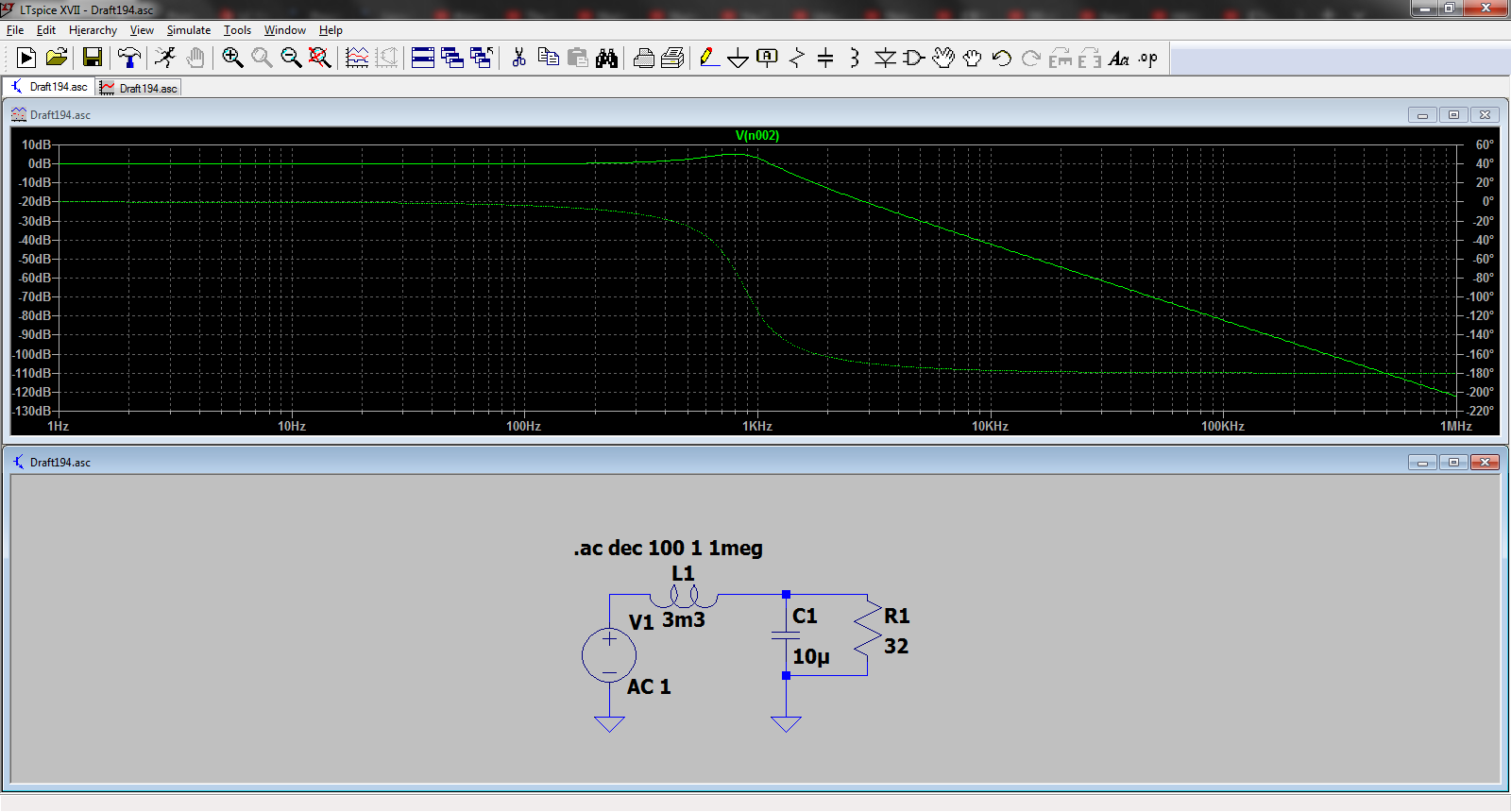Save the schematic with the floppy icon
Screen dimensions: 1511x812
click(x=92, y=58)
